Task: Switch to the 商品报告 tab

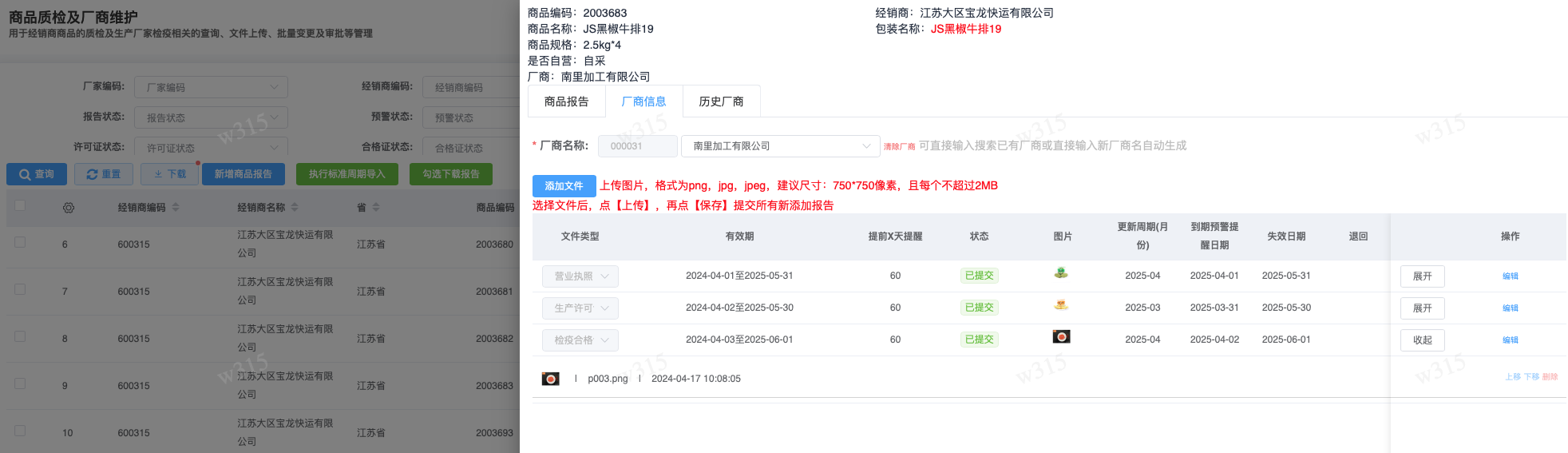Action: click(x=567, y=101)
